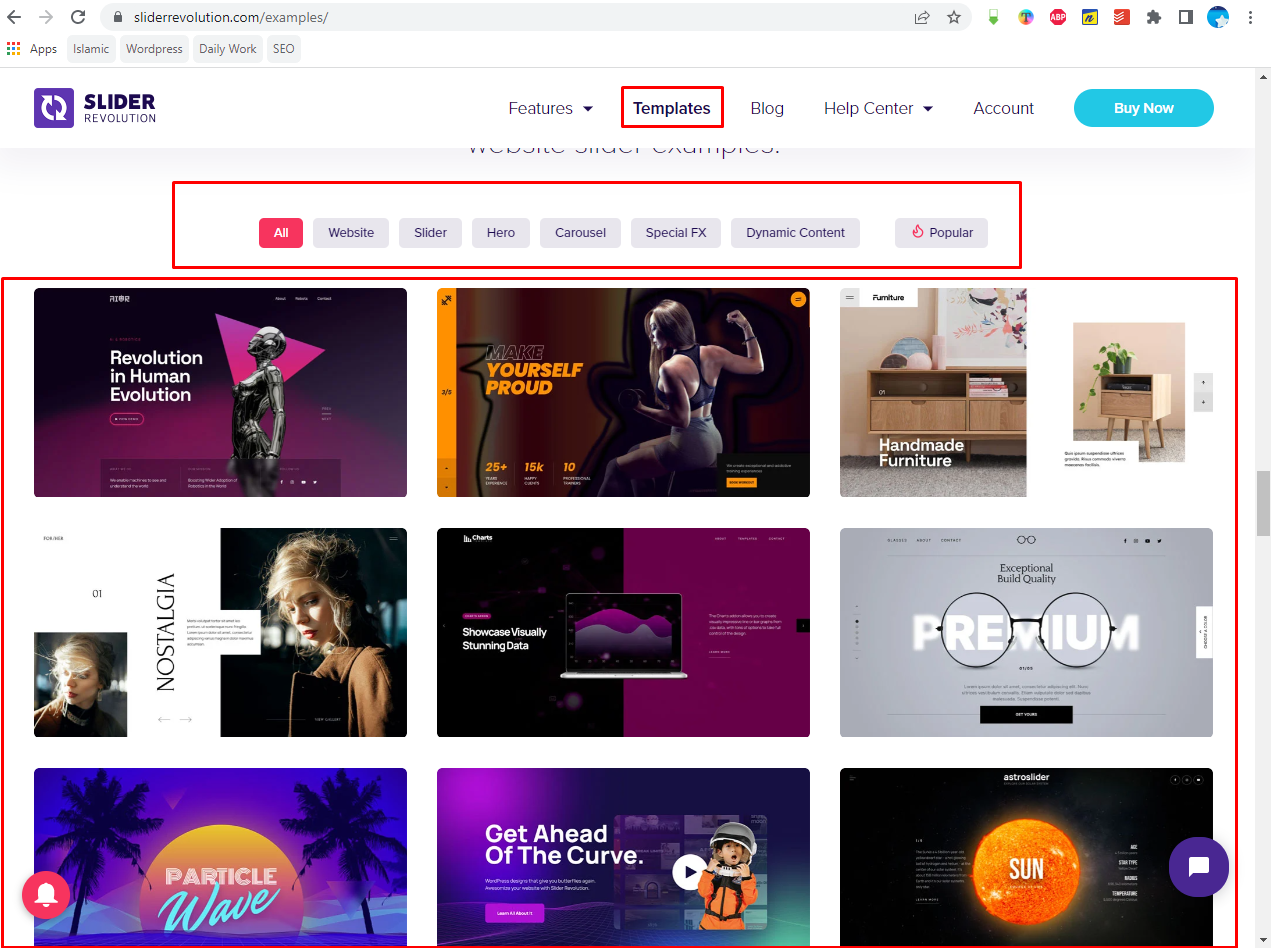
Task: Open the Charts Showcase Visually Stunning Data template
Action: click(x=623, y=632)
